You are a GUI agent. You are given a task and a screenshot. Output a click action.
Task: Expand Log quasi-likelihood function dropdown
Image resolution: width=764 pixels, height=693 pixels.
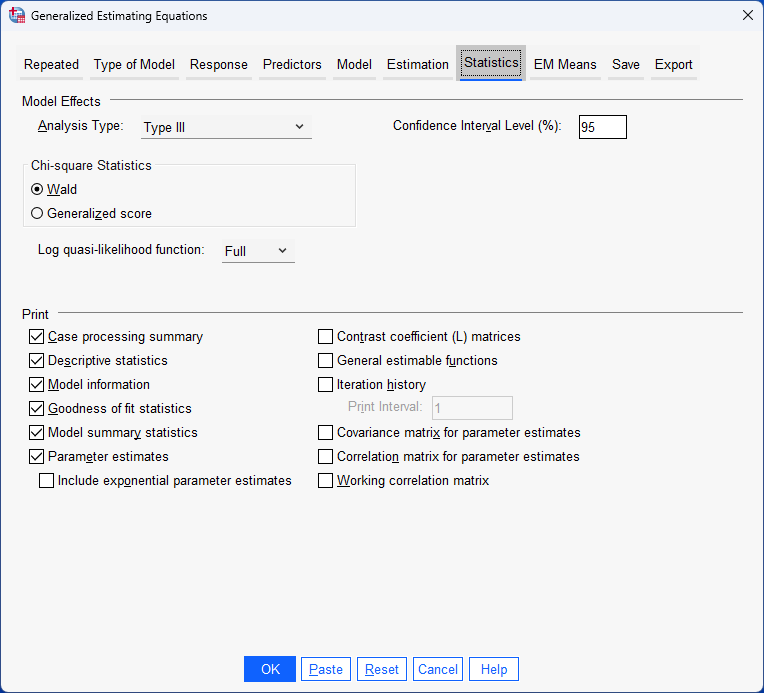[x=257, y=251]
